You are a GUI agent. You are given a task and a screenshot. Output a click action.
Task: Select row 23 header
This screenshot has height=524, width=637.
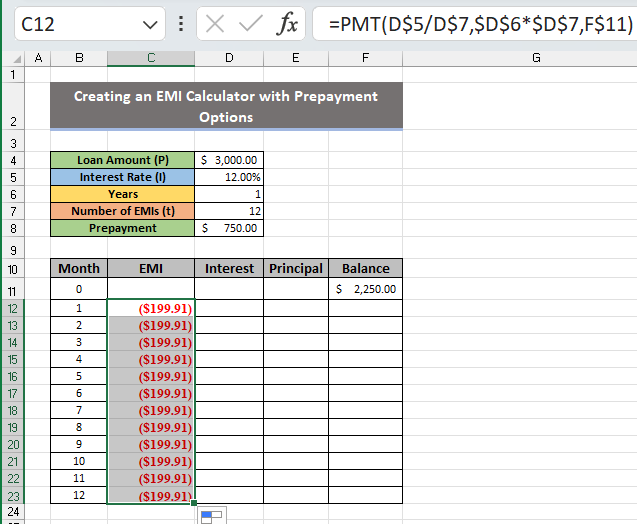click(x=13, y=496)
